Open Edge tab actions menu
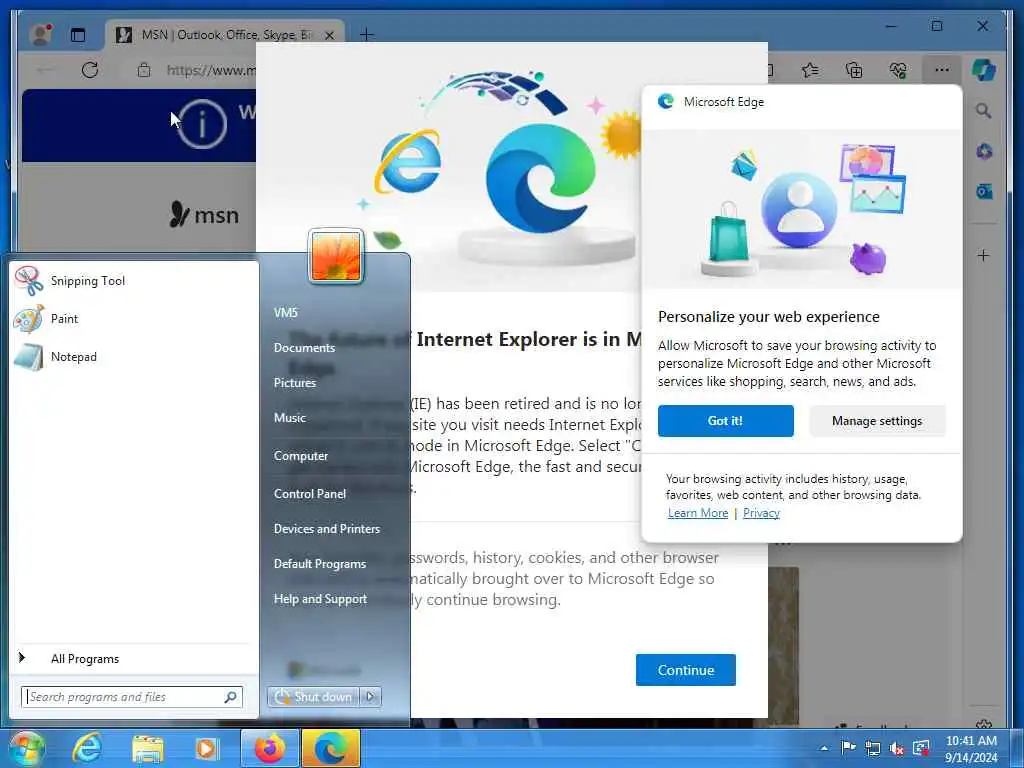The width and height of the screenshot is (1024, 768). pyautogui.click(x=78, y=35)
